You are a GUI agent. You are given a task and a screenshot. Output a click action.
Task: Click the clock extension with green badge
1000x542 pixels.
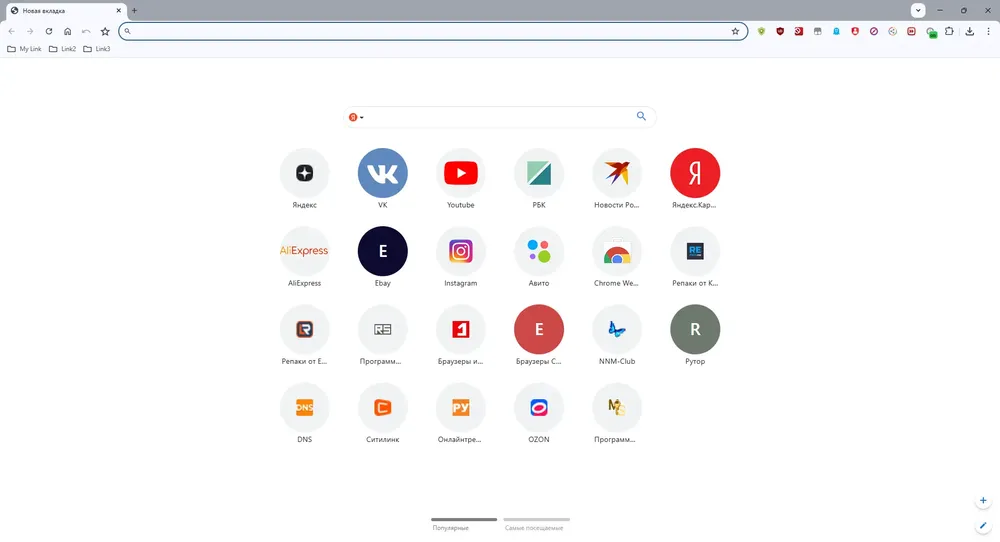click(x=931, y=32)
